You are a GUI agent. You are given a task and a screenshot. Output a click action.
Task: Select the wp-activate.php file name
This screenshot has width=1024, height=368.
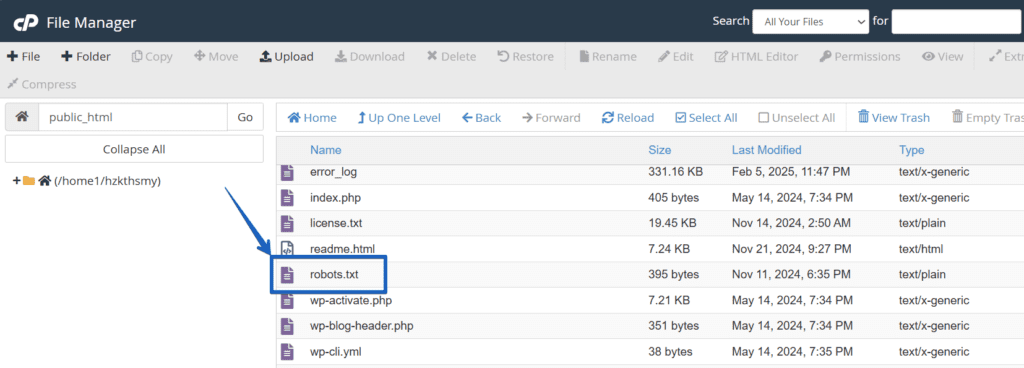click(351, 300)
